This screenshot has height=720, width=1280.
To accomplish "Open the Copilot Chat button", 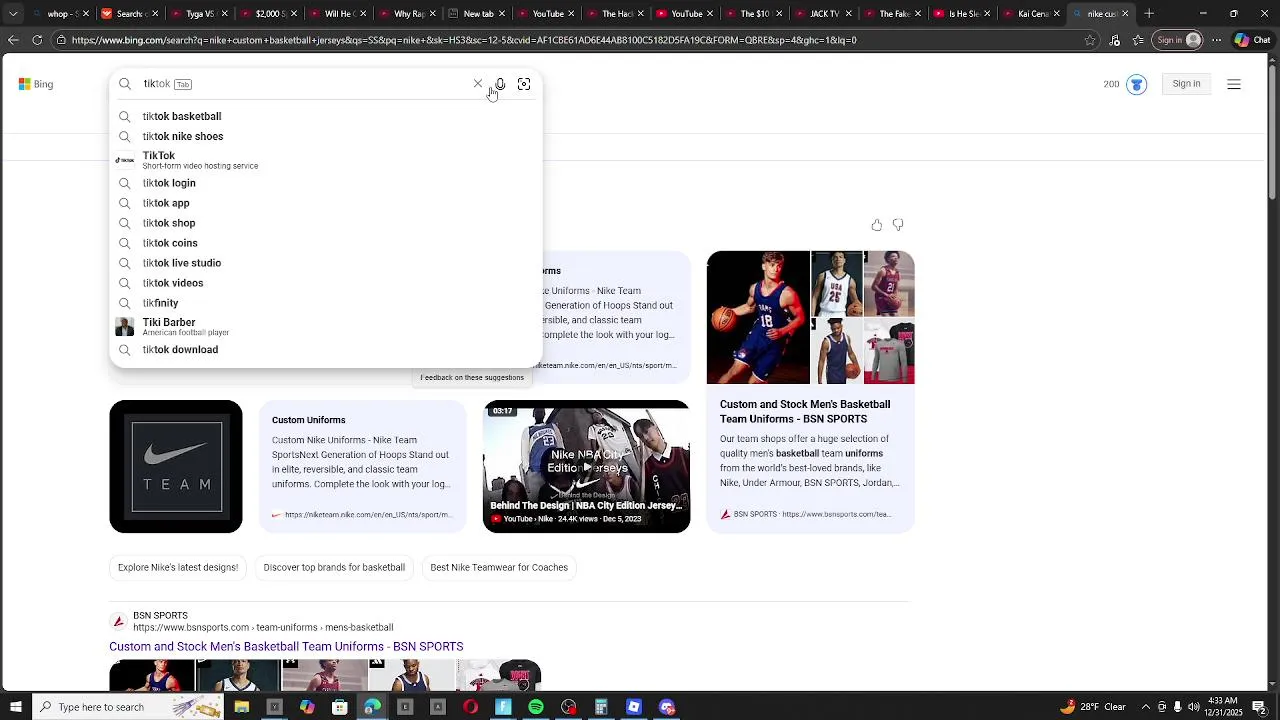I will 1253,40.
